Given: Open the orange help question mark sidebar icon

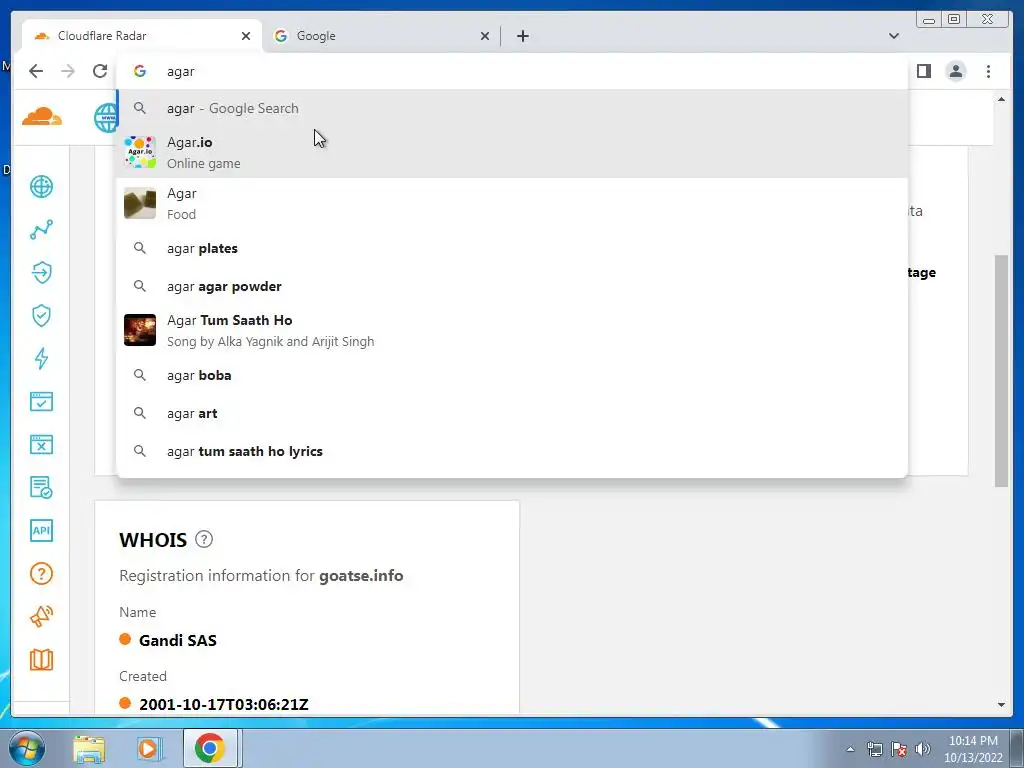Looking at the screenshot, I should [41, 573].
